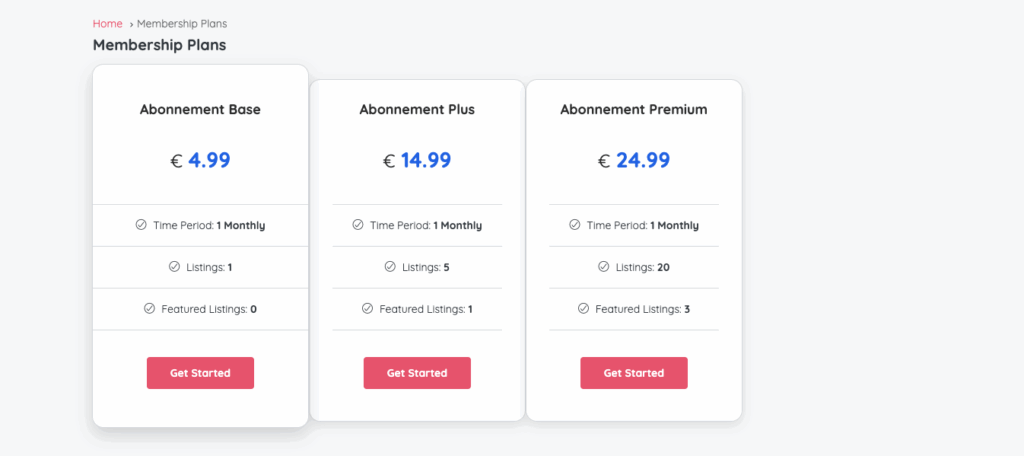
Task: Click the Membership Plans breadcrumb text
Action: 182,24
